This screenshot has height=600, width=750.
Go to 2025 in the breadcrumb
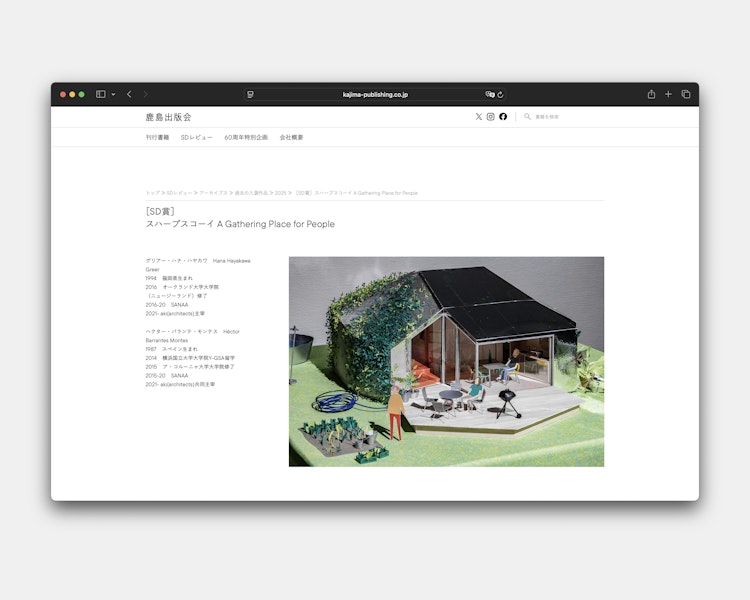tap(280, 193)
